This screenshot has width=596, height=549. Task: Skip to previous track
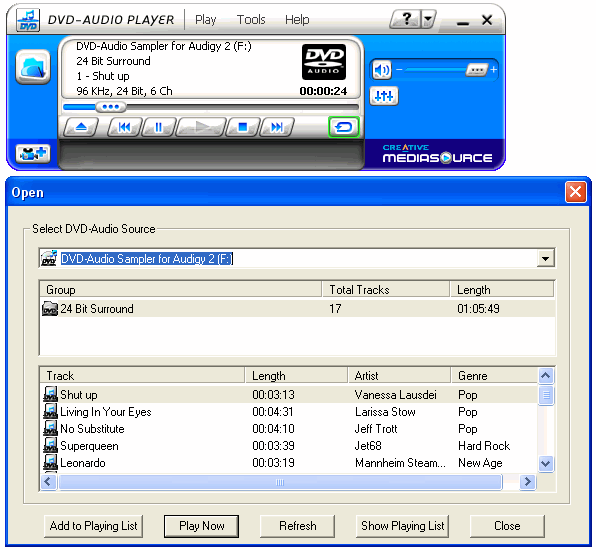point(124,127)
